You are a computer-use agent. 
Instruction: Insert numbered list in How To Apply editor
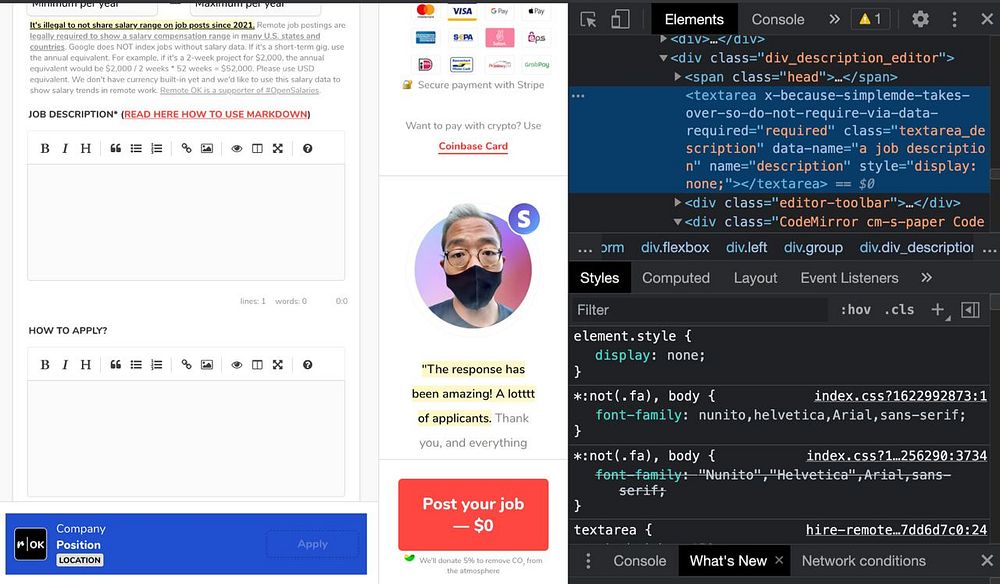click(156, 365)
